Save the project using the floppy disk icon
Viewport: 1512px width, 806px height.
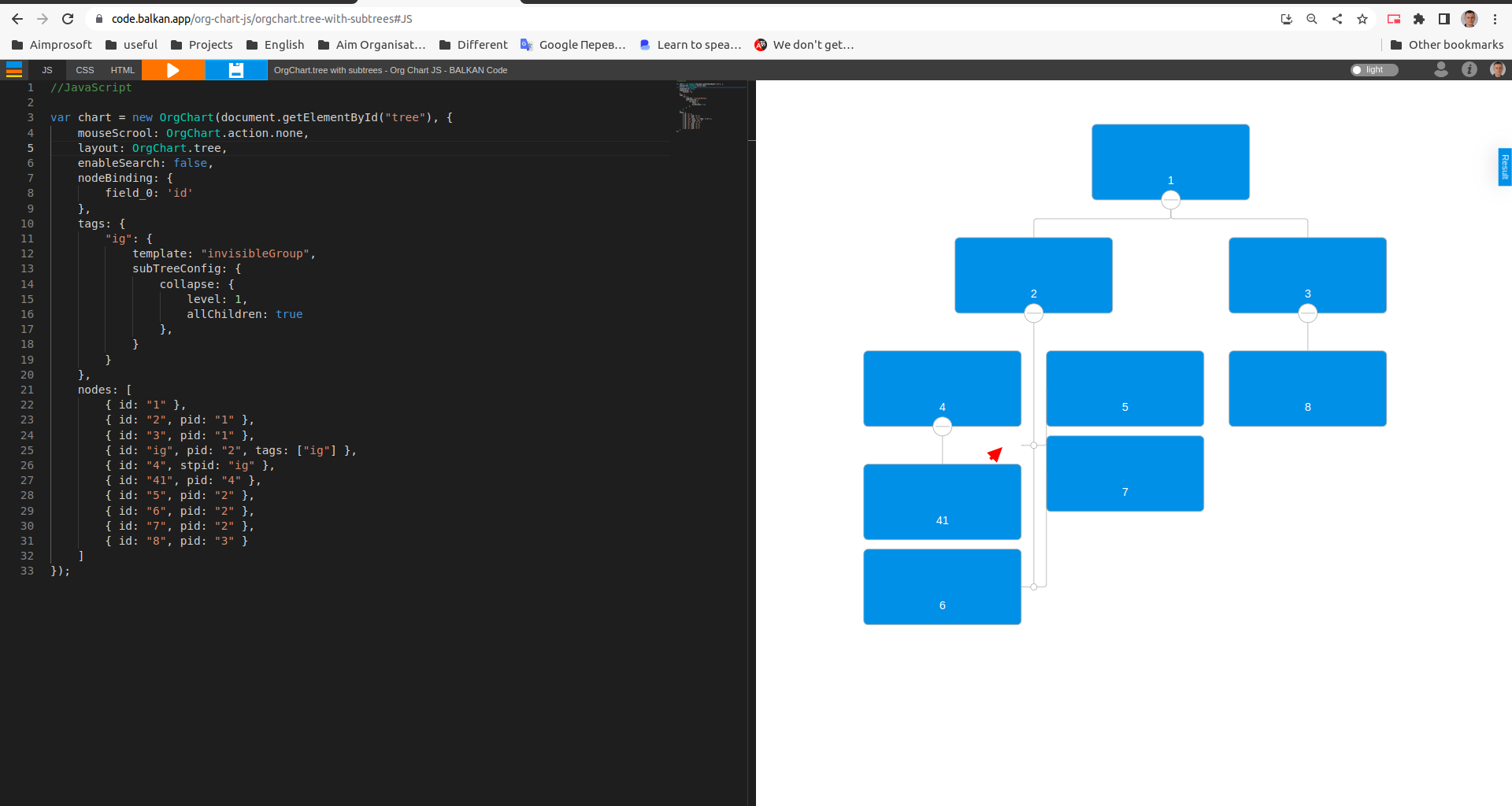point(235,69)
